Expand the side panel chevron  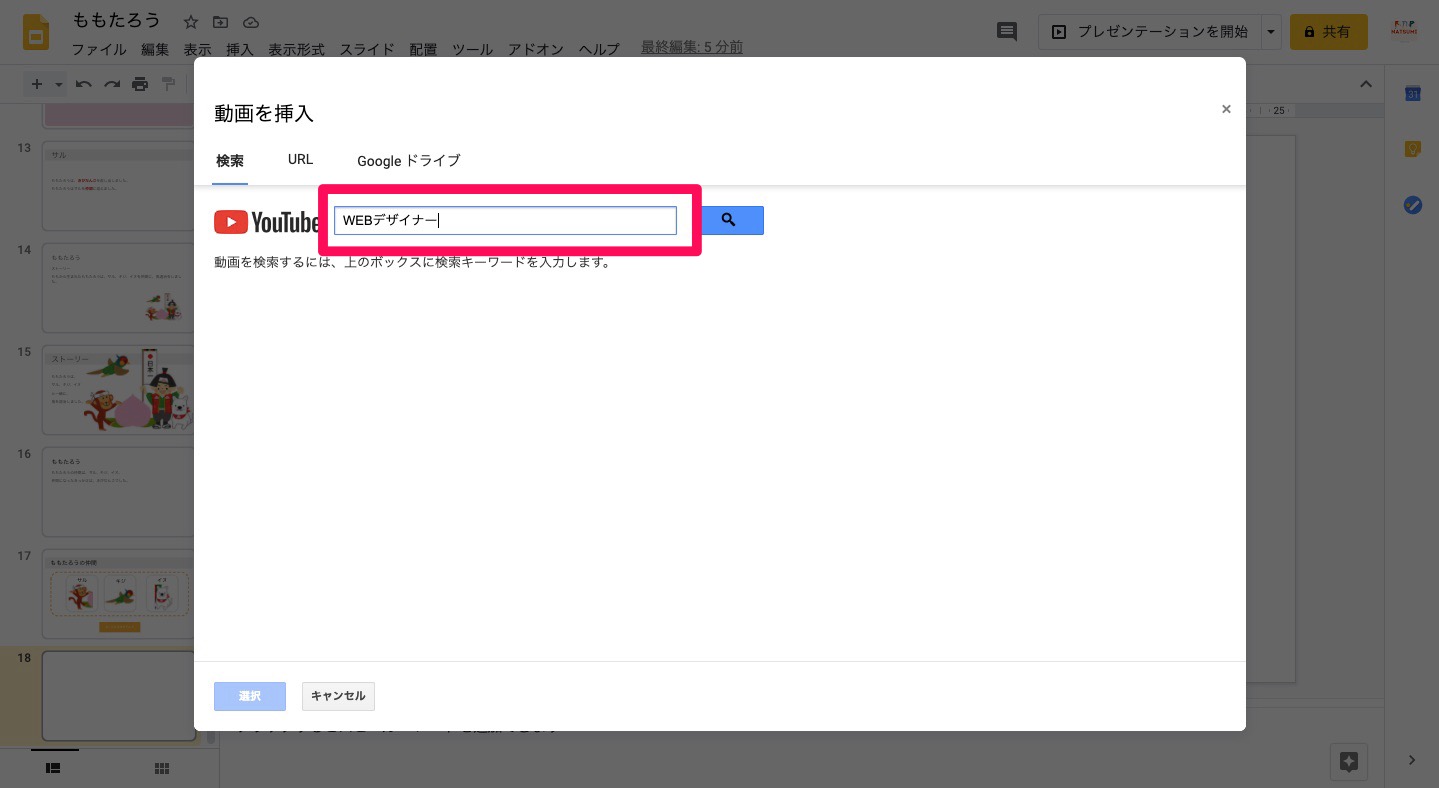(x=1412, y=760)
